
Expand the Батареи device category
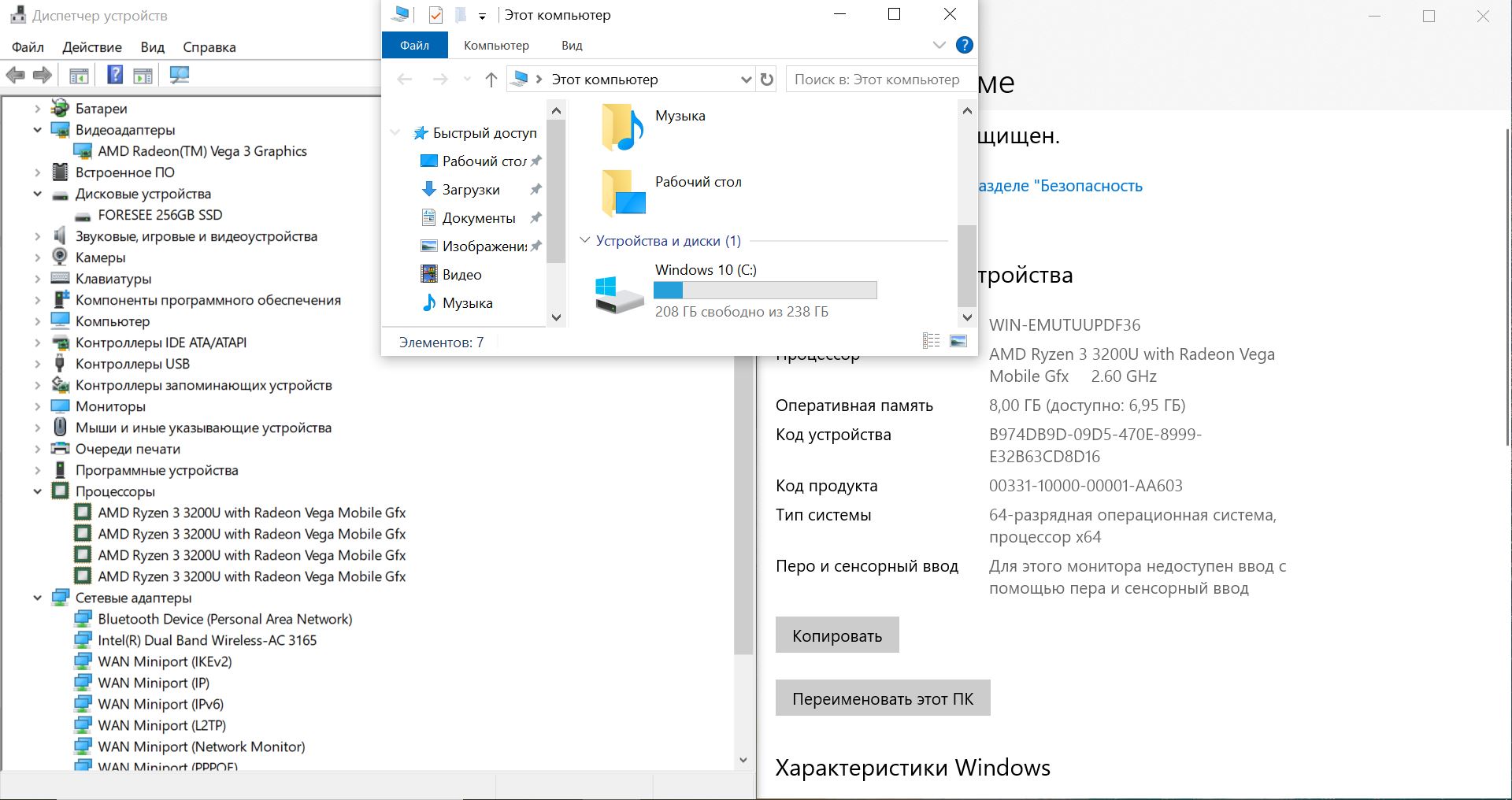coord(37,109)
